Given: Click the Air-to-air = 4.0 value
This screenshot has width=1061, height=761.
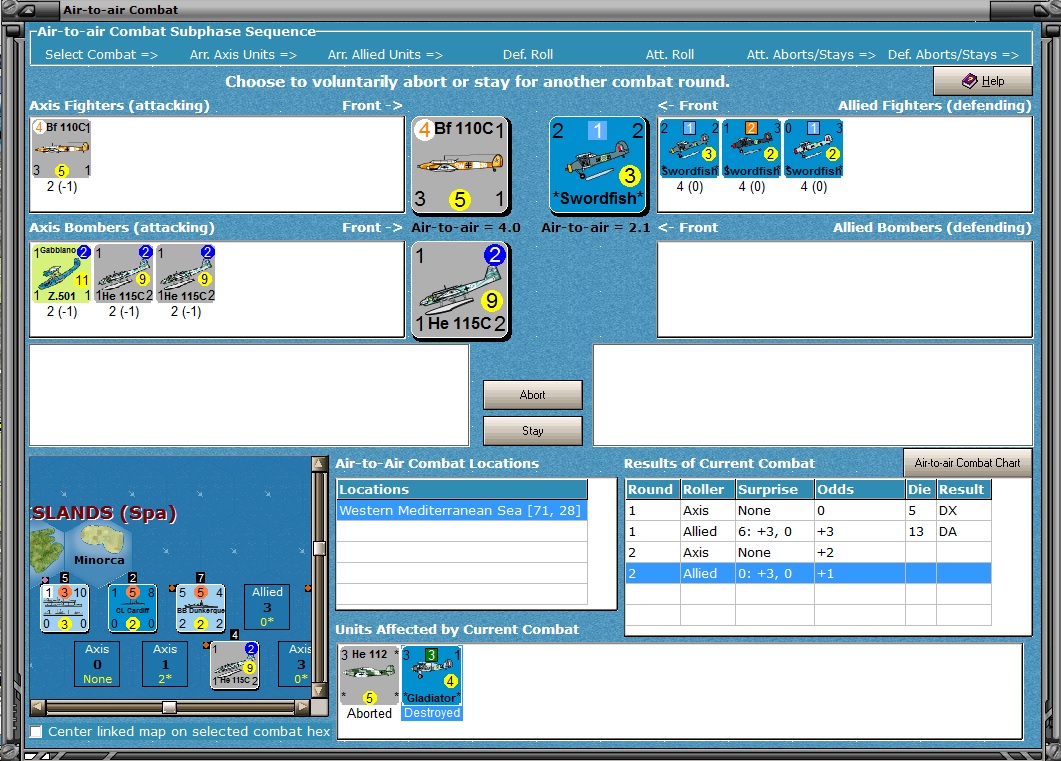Looking at the screenshot, I should coord(466,227).
